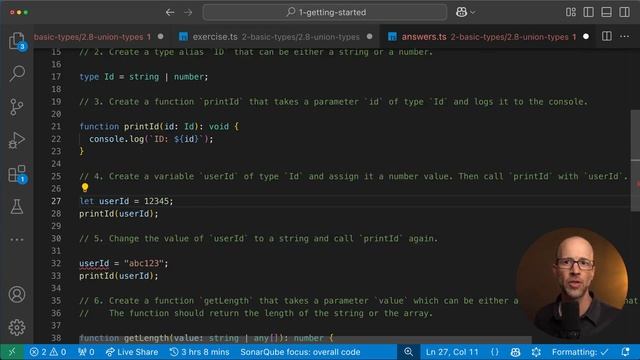Click the 3 hrs 8 mins time tracker
This screenshot has height=360, width=640.
tap(200, 352)
